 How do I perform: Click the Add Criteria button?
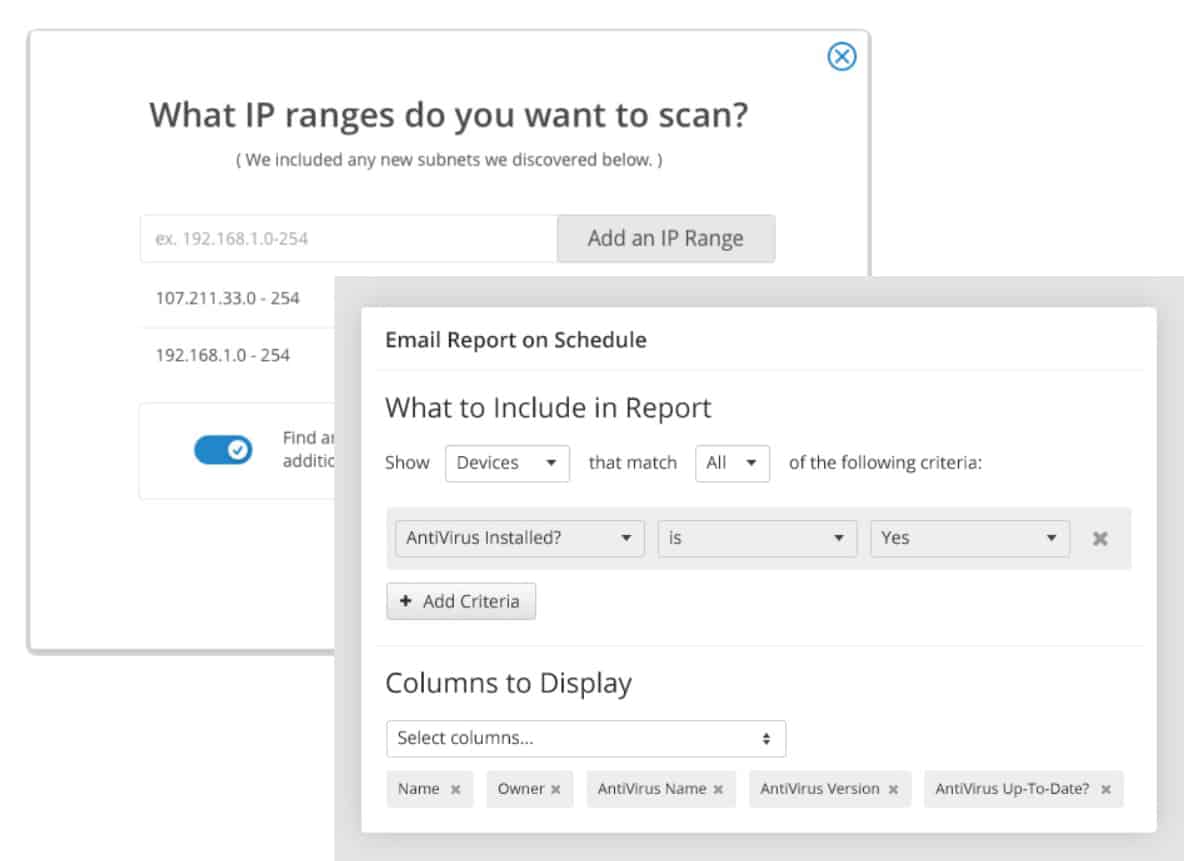(461, 601)
